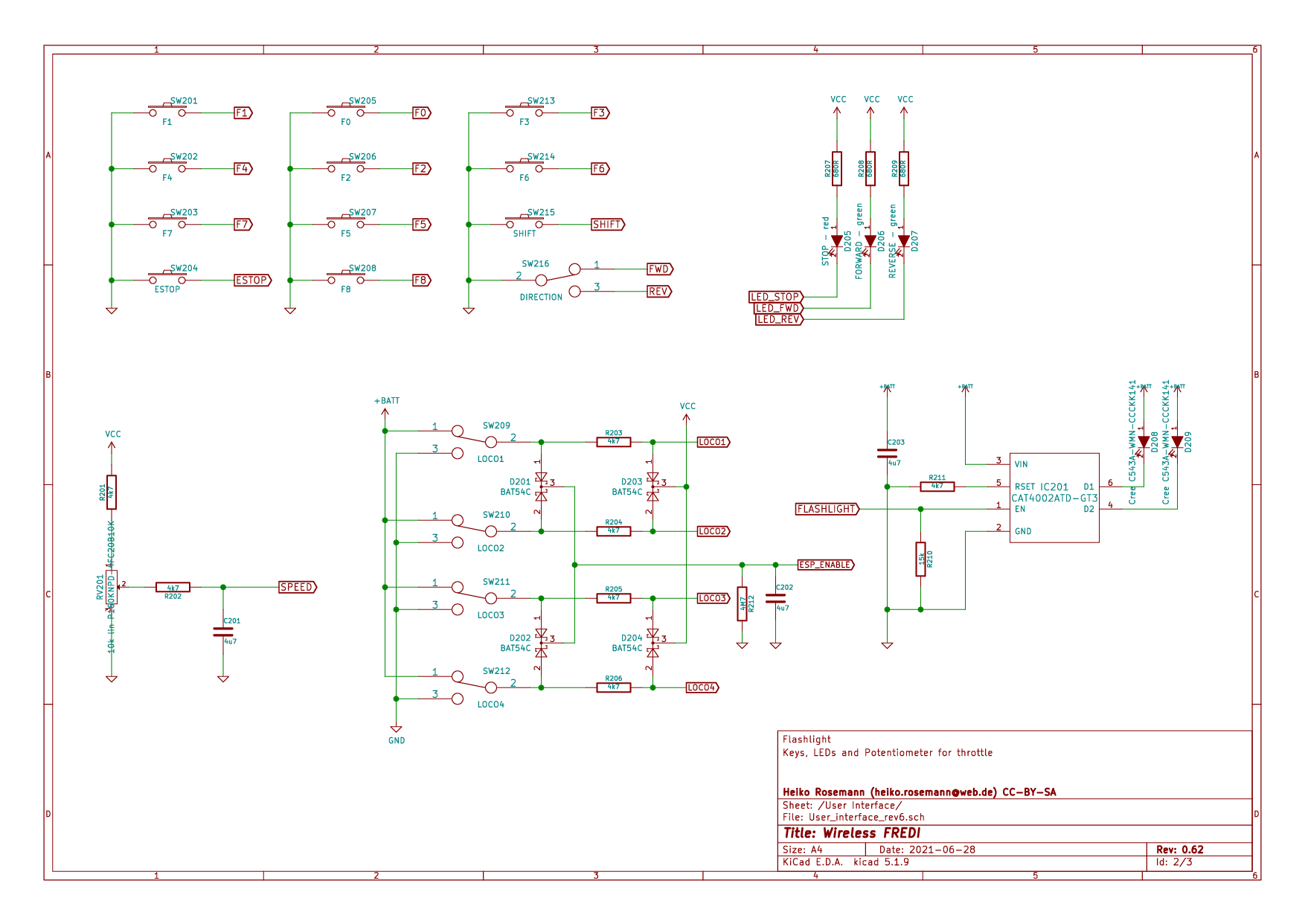Click the F2 global label

pos(422,169)
